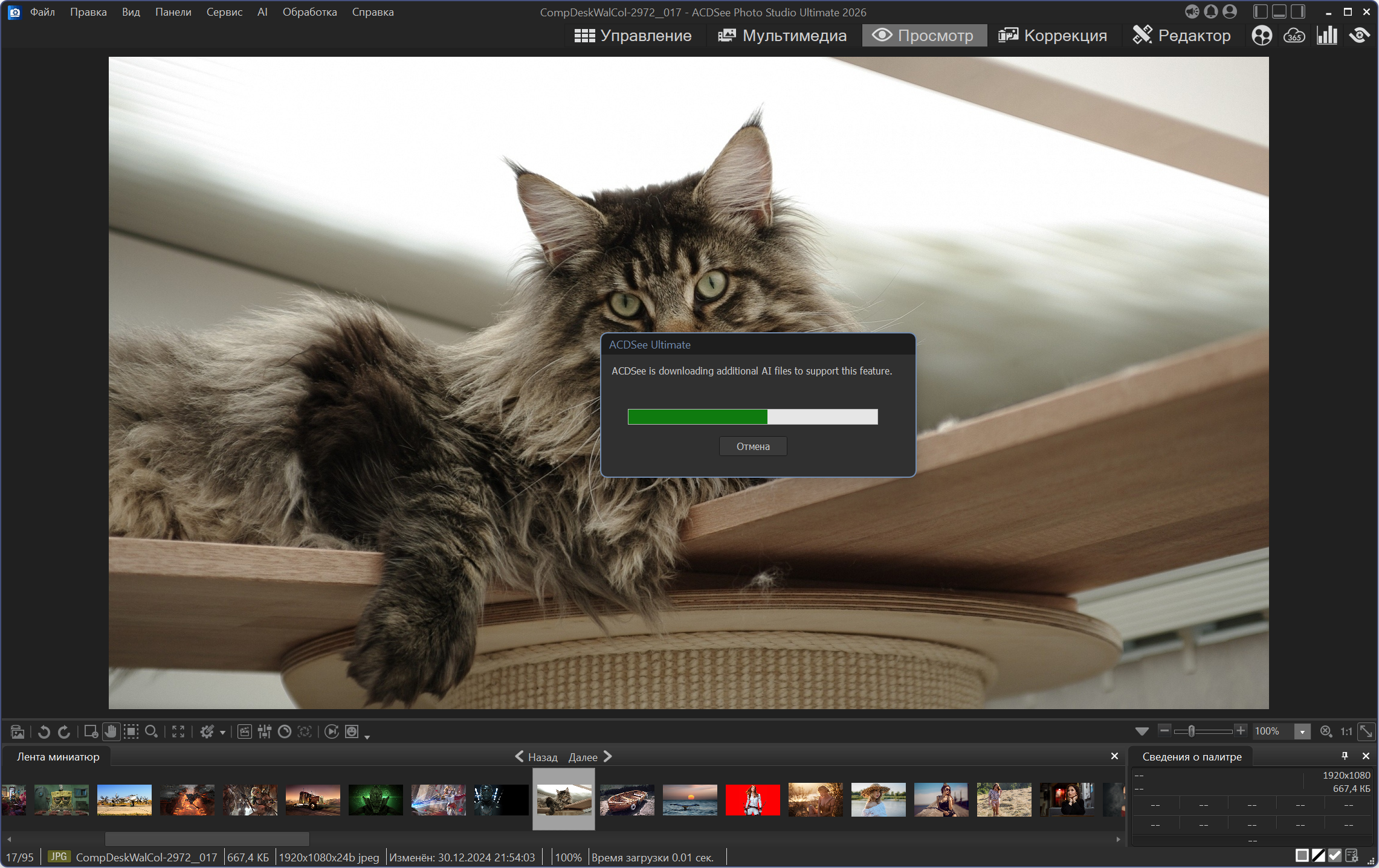Viewport: 1379px width, 868px height.
Task: Open the zoom percentage dropdown
Action: tap(1302, 731)
